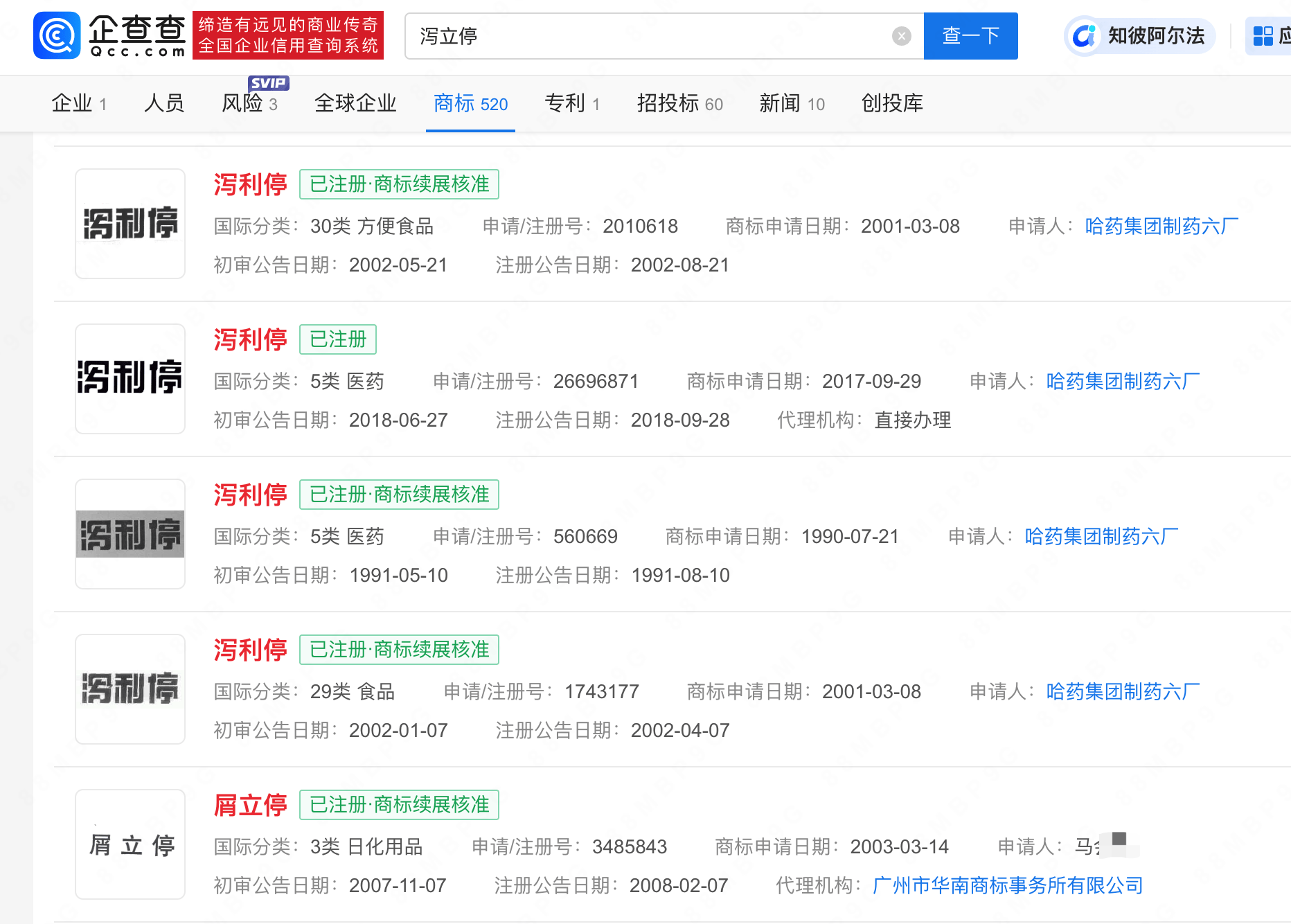
Task: Select registration number 1743177
Action: pos(602,692)
